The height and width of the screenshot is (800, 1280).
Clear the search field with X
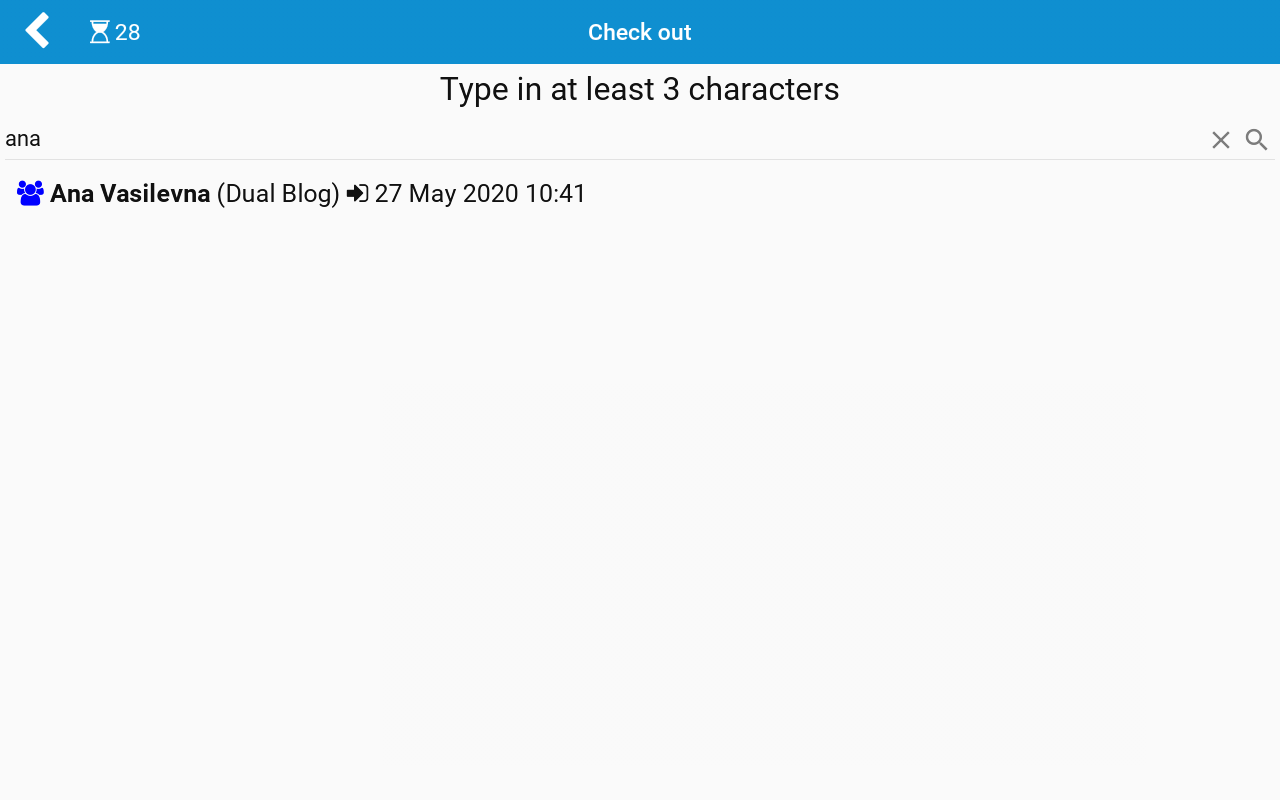pyautogui.click(x=1220, y=140)
